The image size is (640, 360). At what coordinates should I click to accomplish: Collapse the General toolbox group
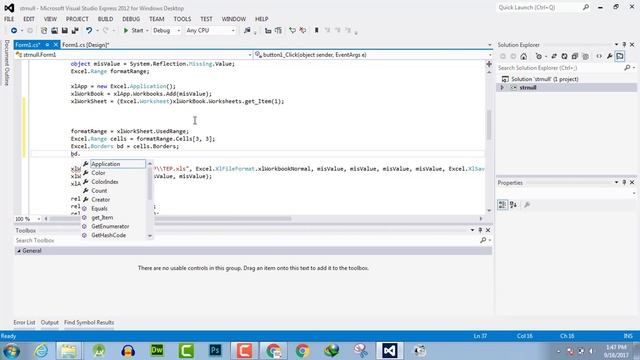pos(19,251)
